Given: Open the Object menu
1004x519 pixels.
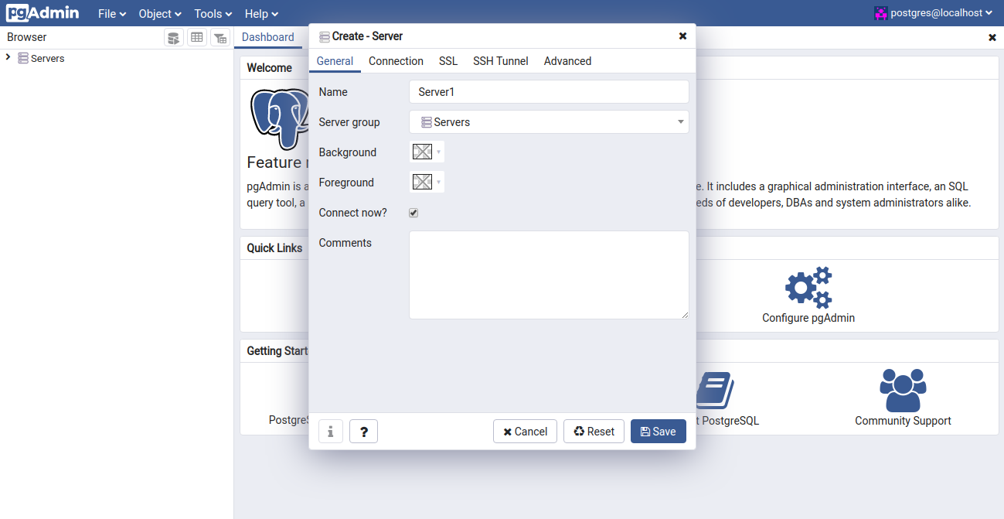Looking at the screenshot, I should [x=160, y=13].
